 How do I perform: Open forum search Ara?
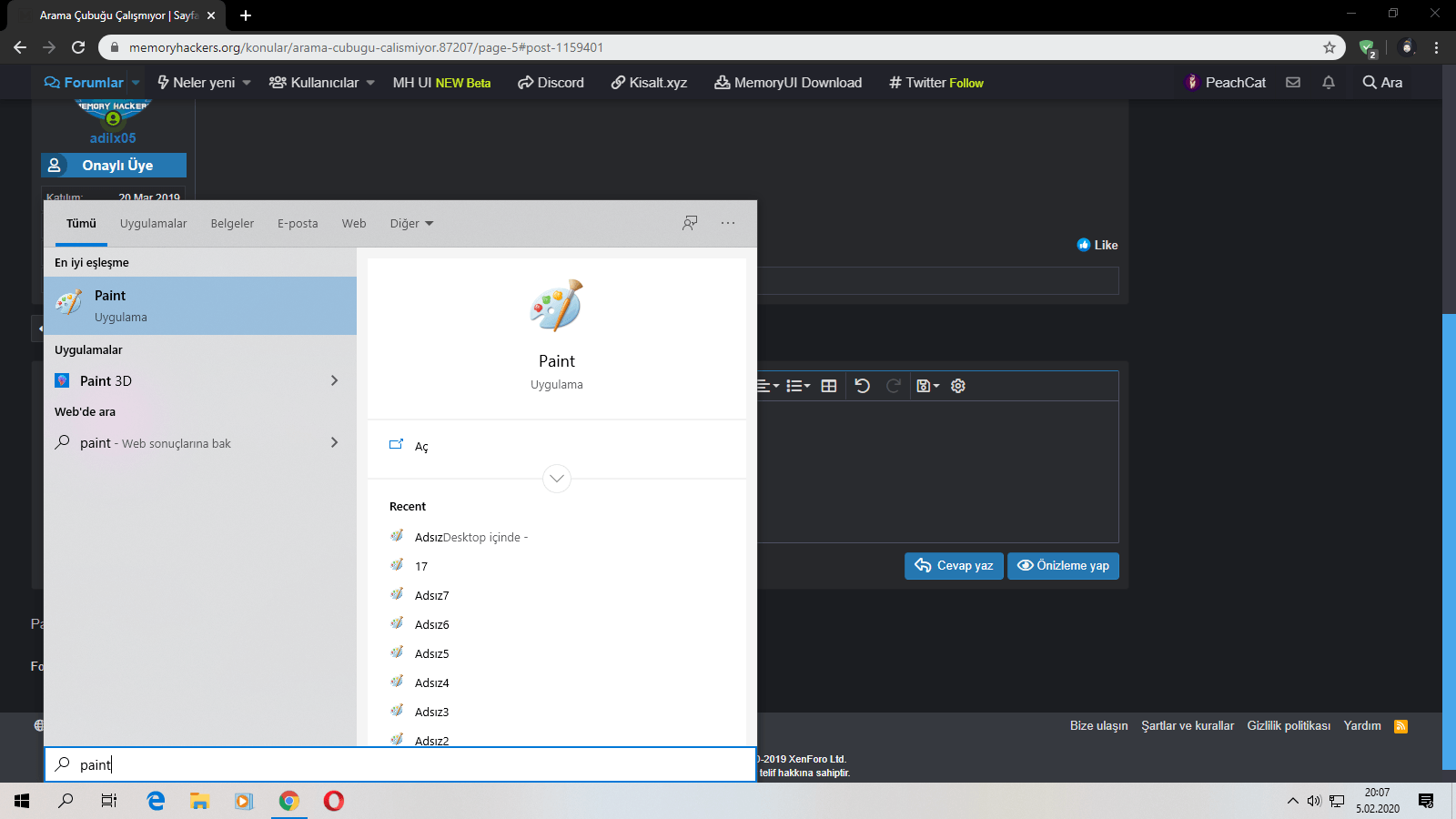1382,83
